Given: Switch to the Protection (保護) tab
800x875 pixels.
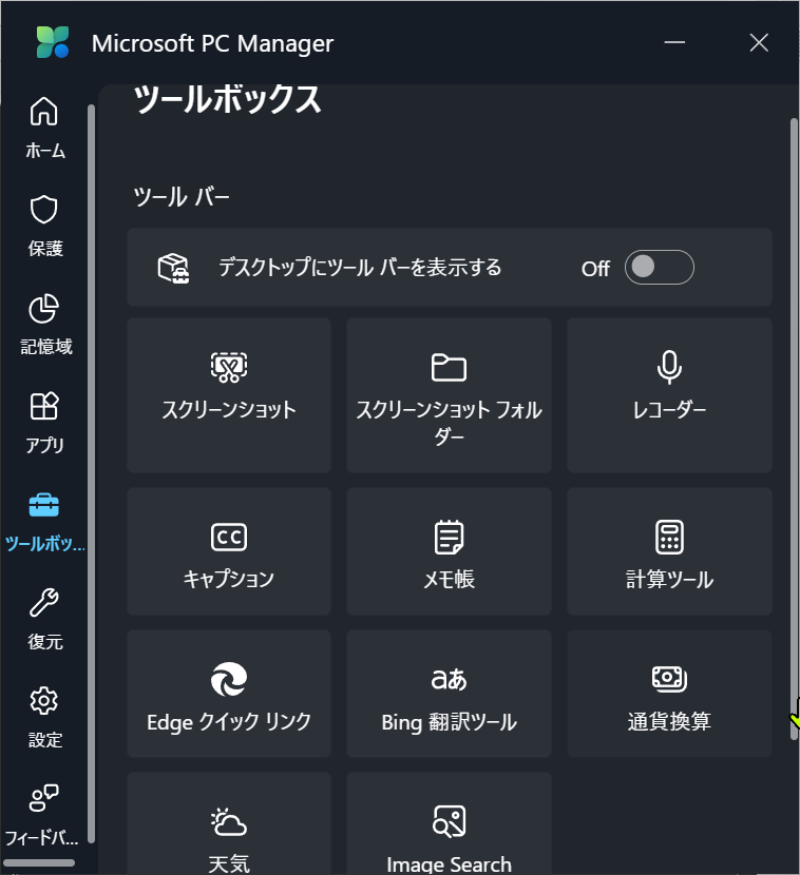Looking at the screenshot, I should (45, 226).
